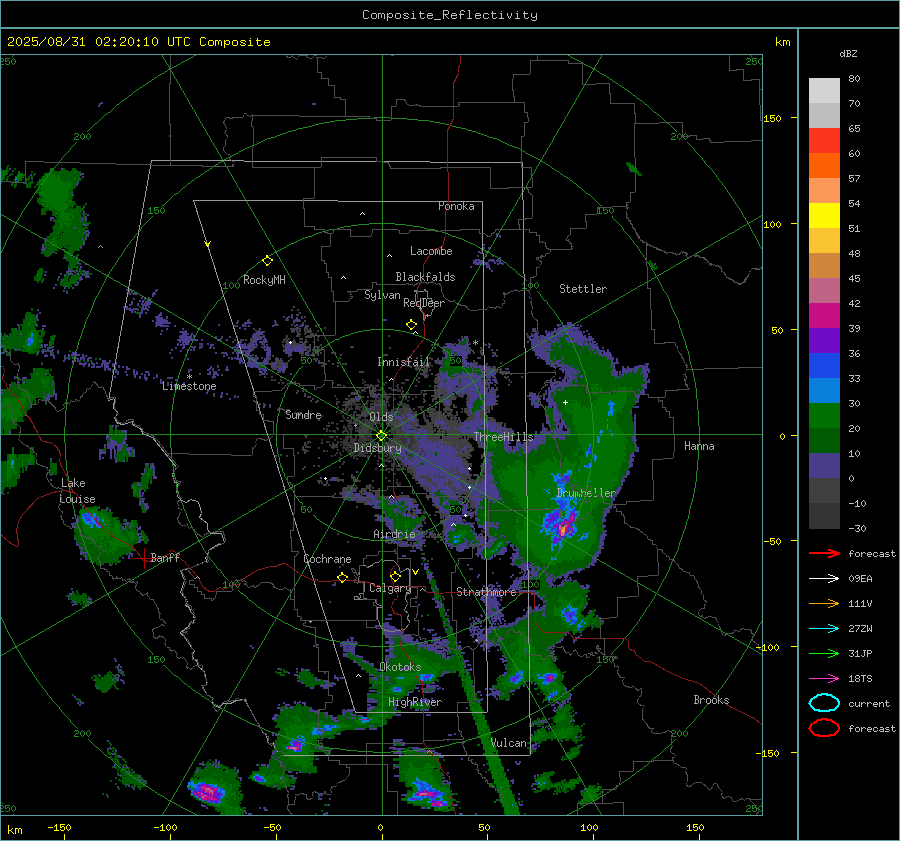The width and height of the screenshot is (900, 841).
Task: Click the 'Blackfalds' city label
Action: tap(425, 277)
